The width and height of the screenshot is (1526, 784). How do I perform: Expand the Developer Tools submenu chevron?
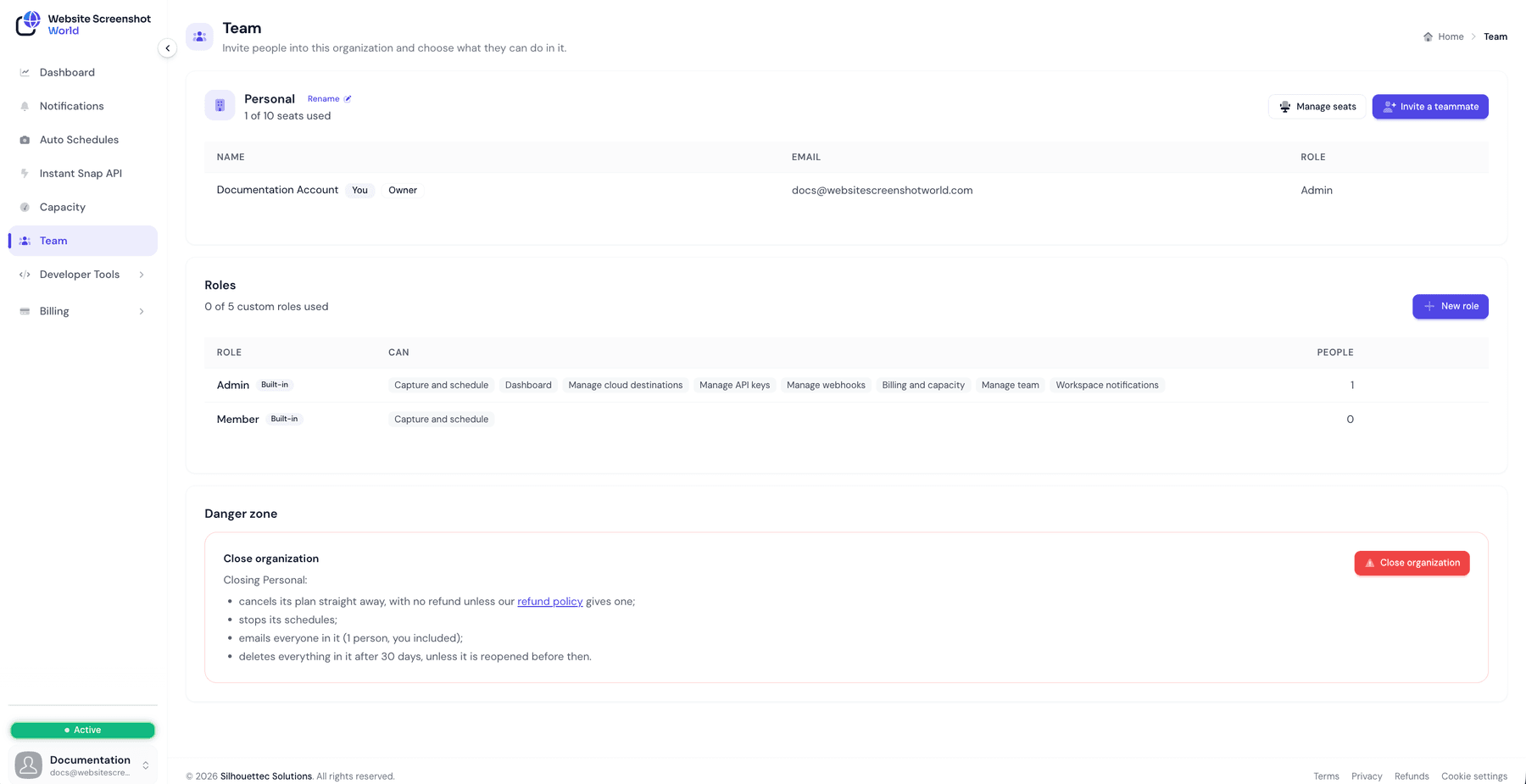[142, 275]
